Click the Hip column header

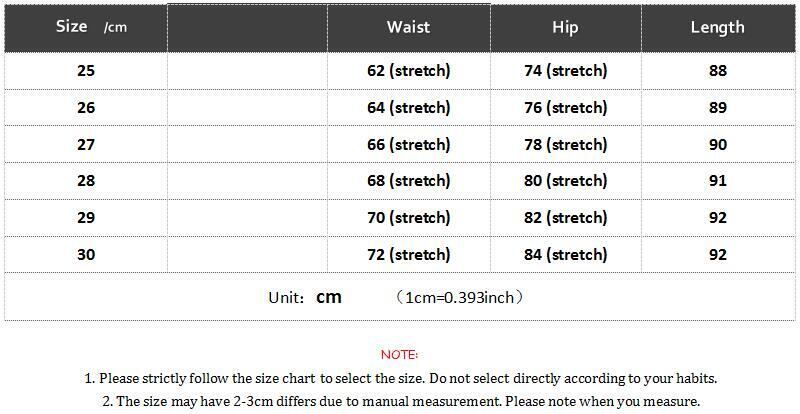pos(565,27)
